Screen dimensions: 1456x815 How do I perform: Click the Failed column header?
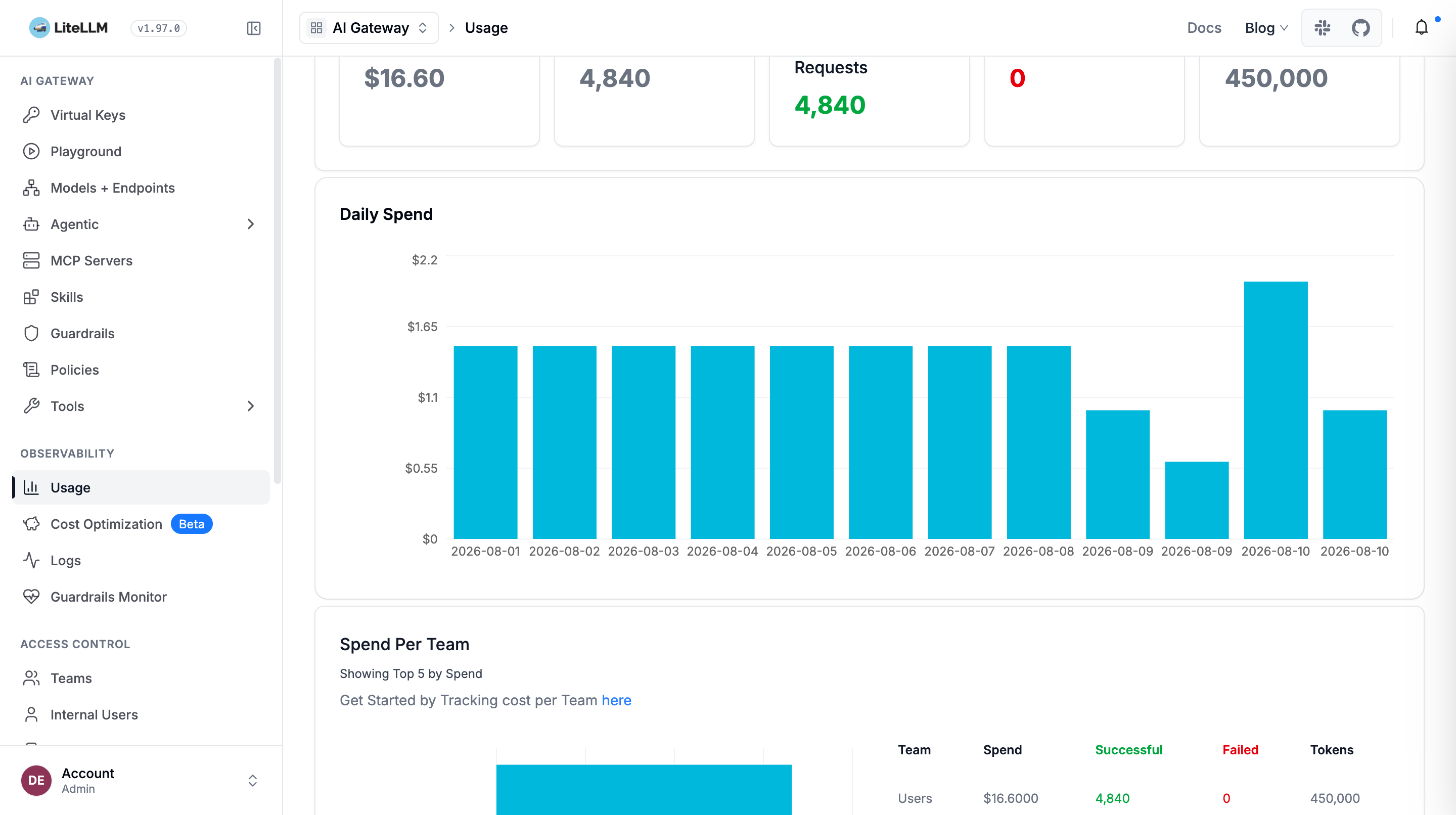pyautogui.click(x=1240, y=749)
